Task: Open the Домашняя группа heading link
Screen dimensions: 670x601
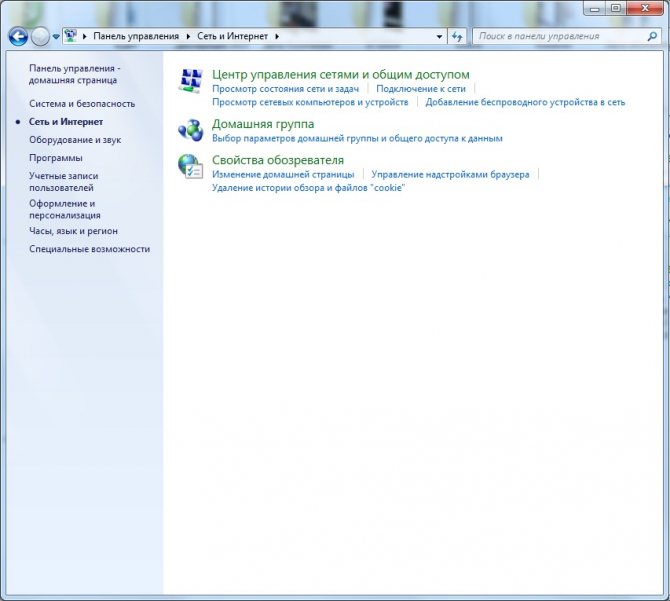Action: 263,124
